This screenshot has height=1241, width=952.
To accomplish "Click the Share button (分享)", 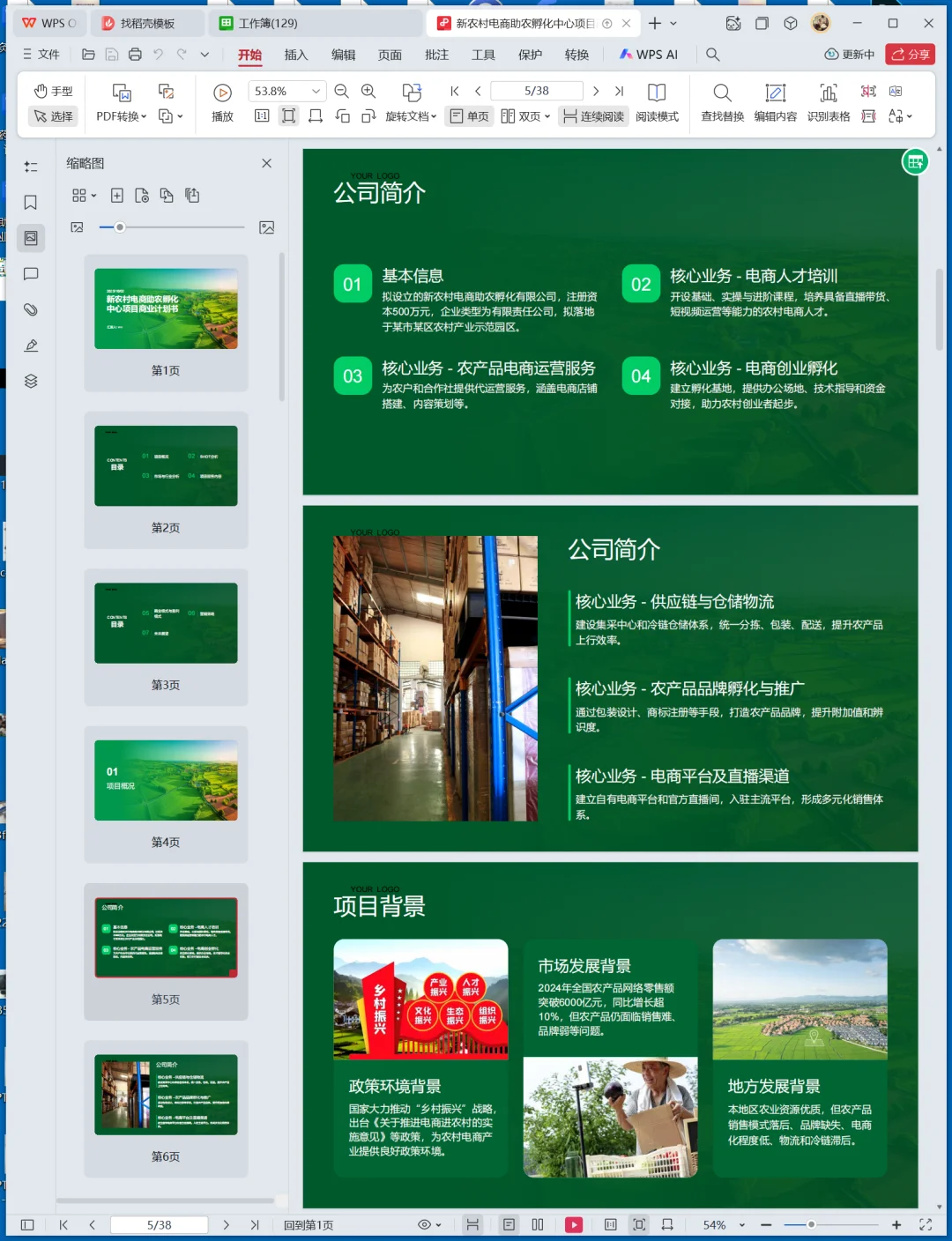I will pyautogui.click(x=910, y=55).
